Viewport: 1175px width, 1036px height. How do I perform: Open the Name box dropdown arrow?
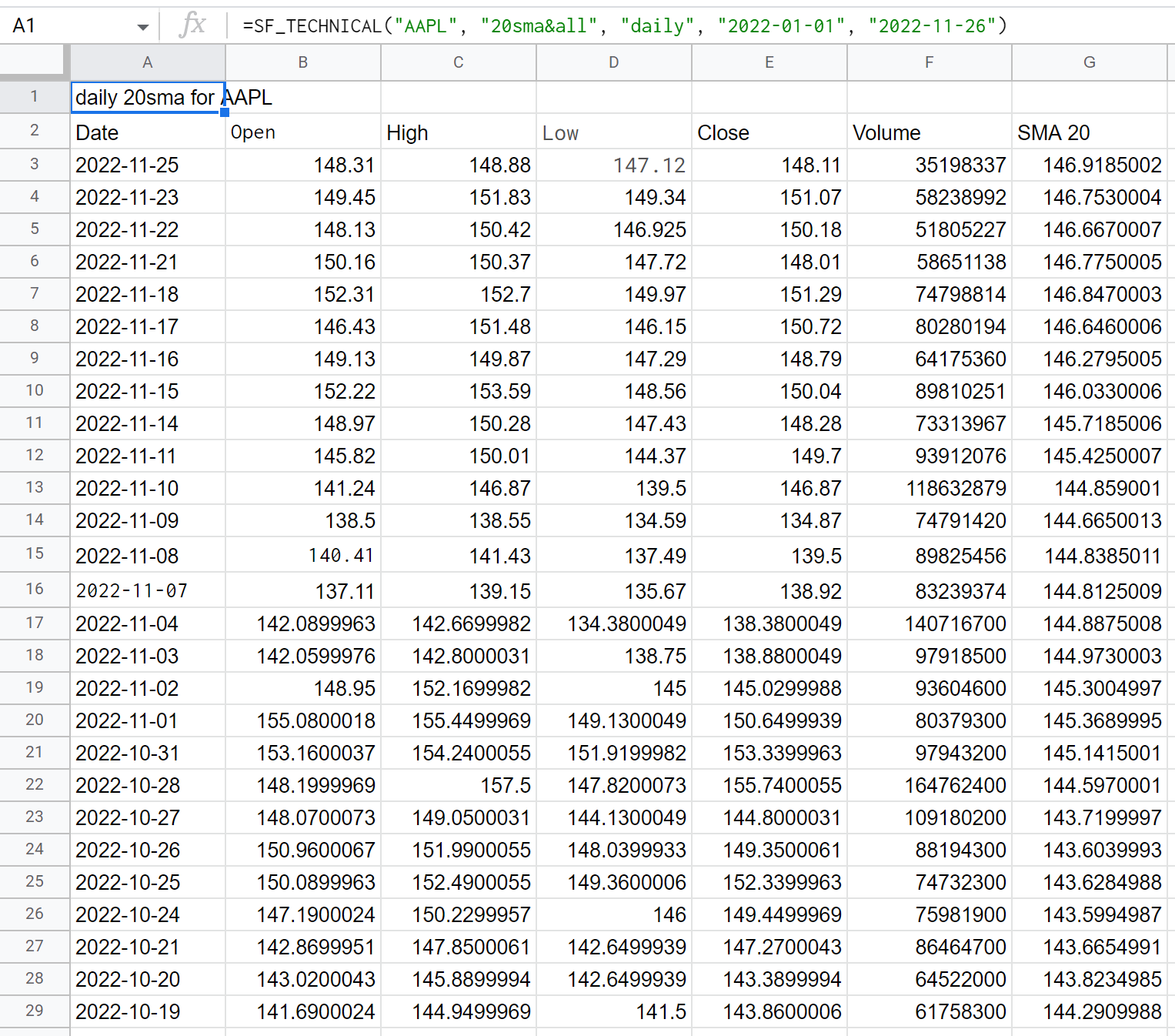142,27
